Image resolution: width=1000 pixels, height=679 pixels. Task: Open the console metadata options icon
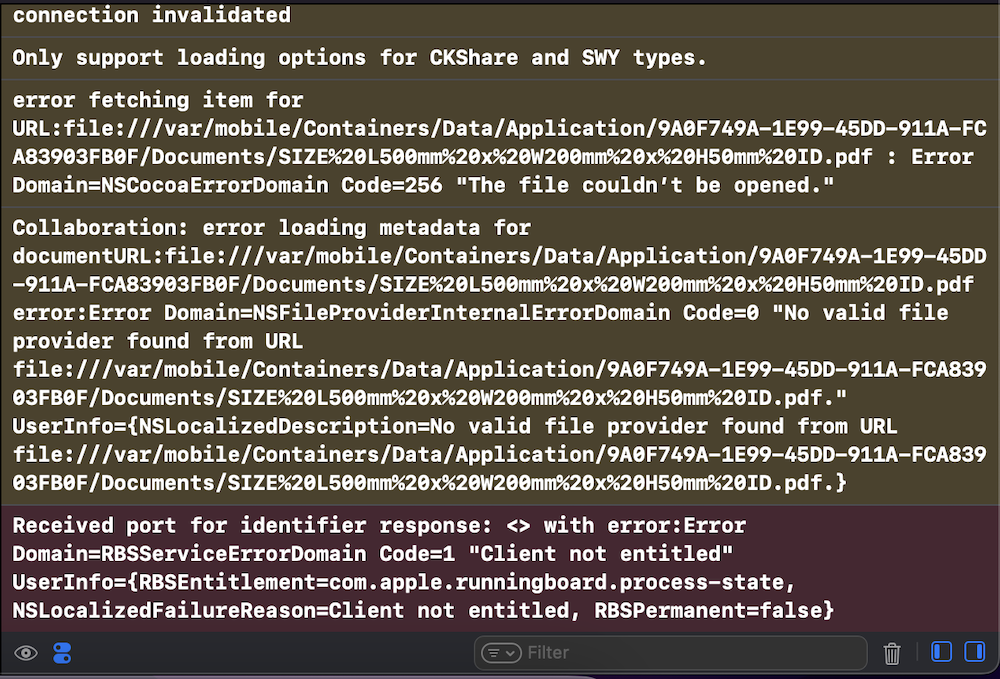click(62, 653)
